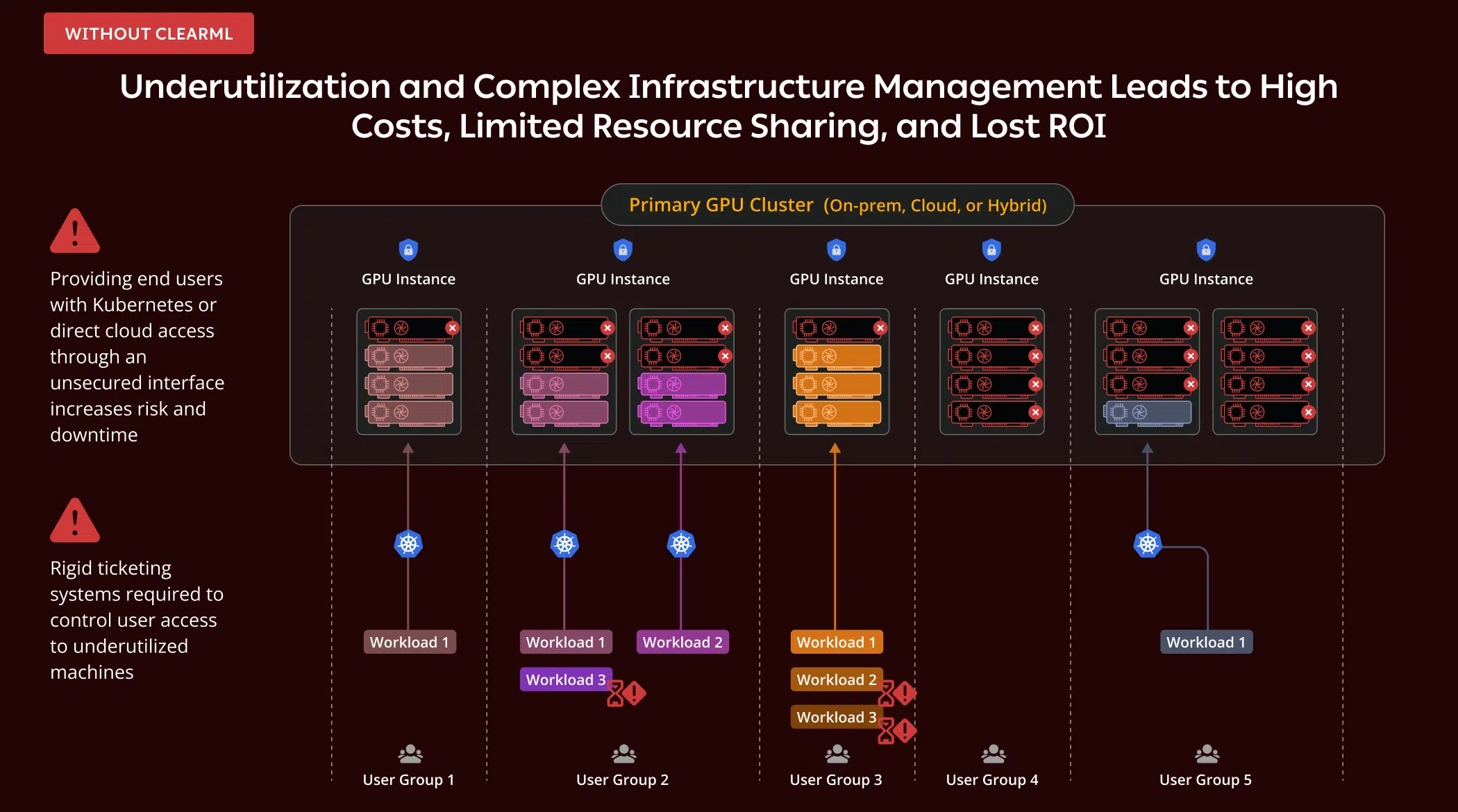
Task: Click the red X on User Group 1's top GPU
Action: click(452, 328)
